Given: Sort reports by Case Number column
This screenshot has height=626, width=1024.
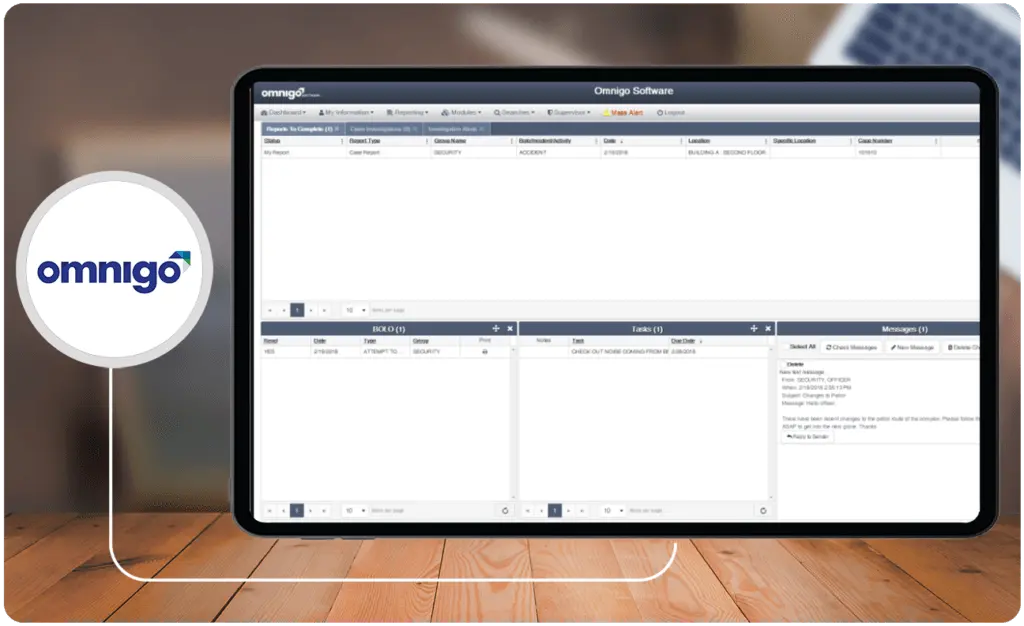Looking at the screenshot, I should click(874, 141).
